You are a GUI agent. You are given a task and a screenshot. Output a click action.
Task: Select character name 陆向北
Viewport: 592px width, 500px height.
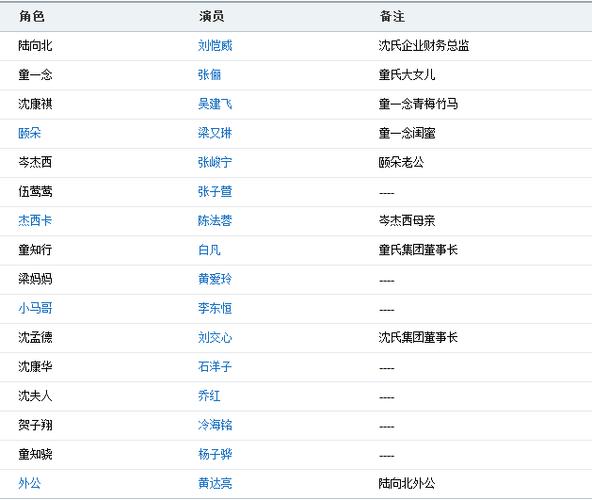(35, 46)
